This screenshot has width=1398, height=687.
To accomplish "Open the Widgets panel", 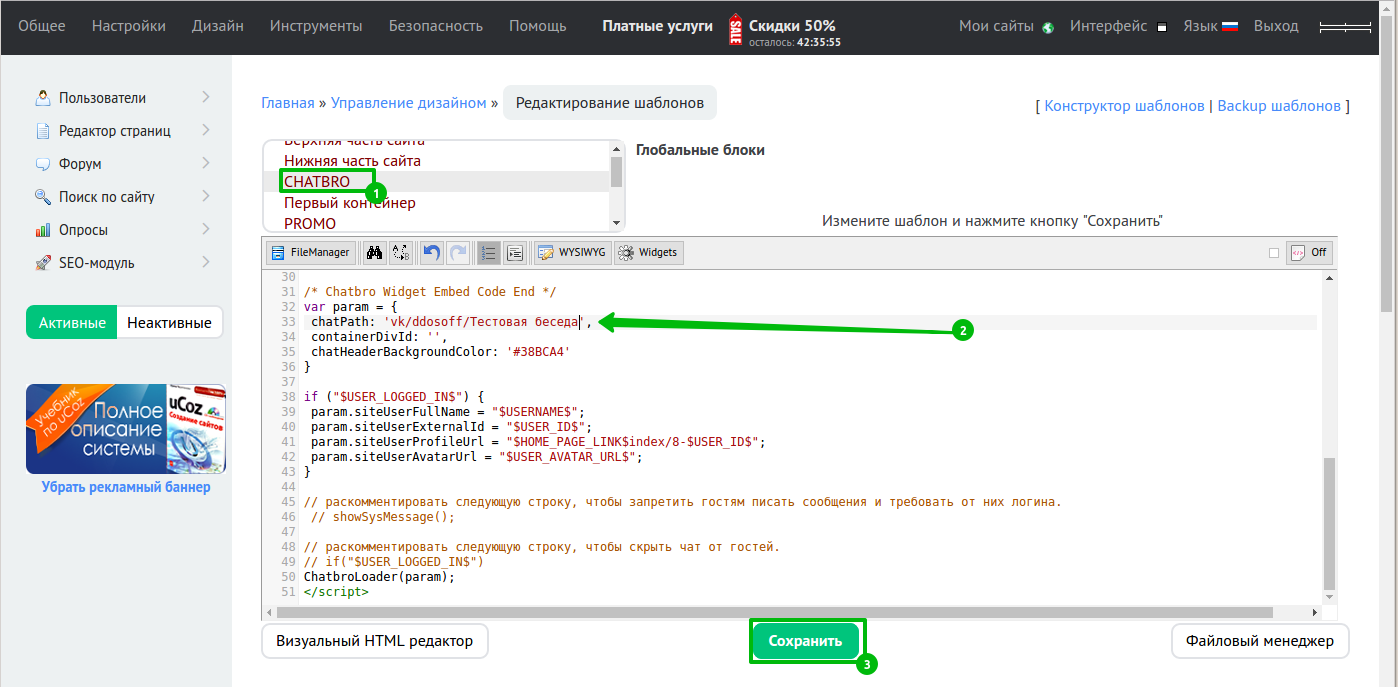I will click(648, 253).
